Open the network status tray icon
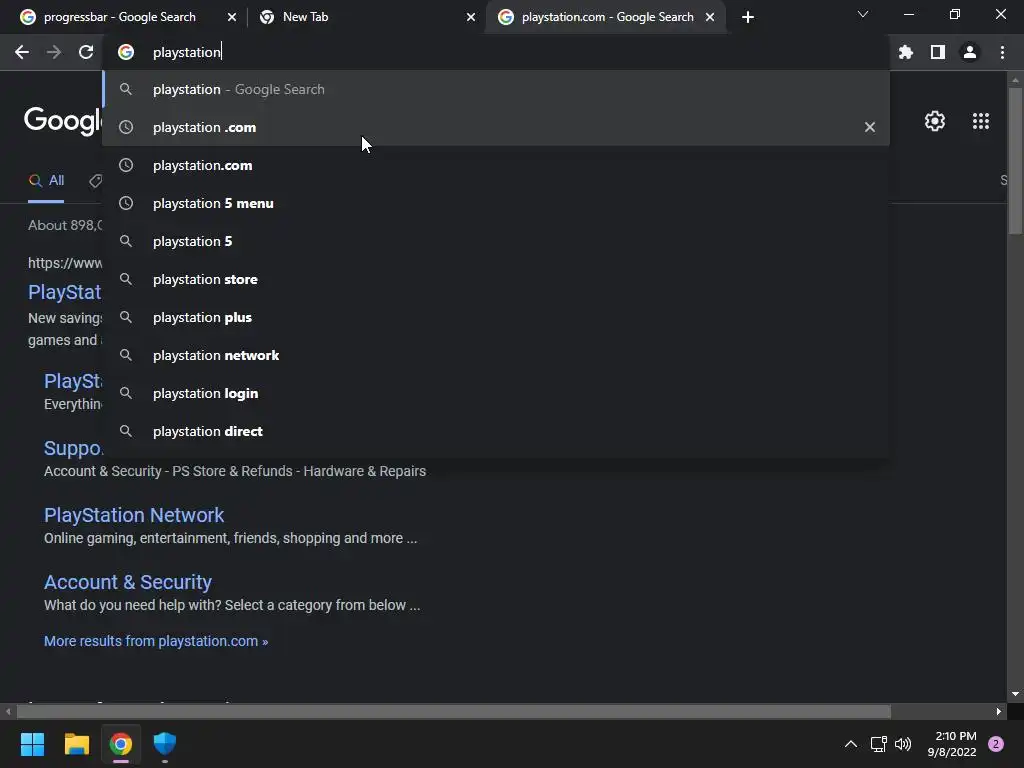This screenshot has width=1024, height=768. [x=878, y=744]
